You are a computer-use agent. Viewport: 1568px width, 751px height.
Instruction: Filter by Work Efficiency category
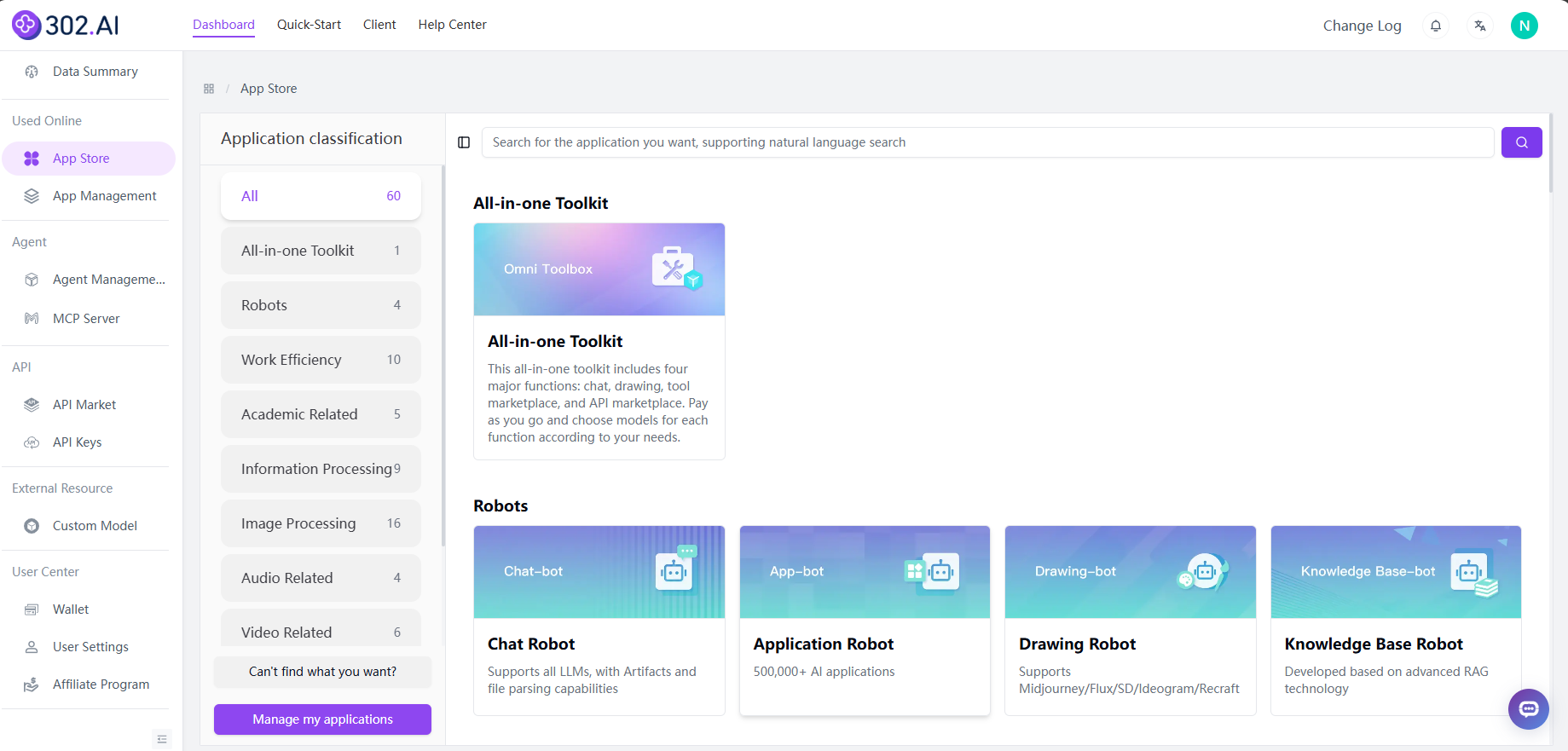tap(321, 360)
